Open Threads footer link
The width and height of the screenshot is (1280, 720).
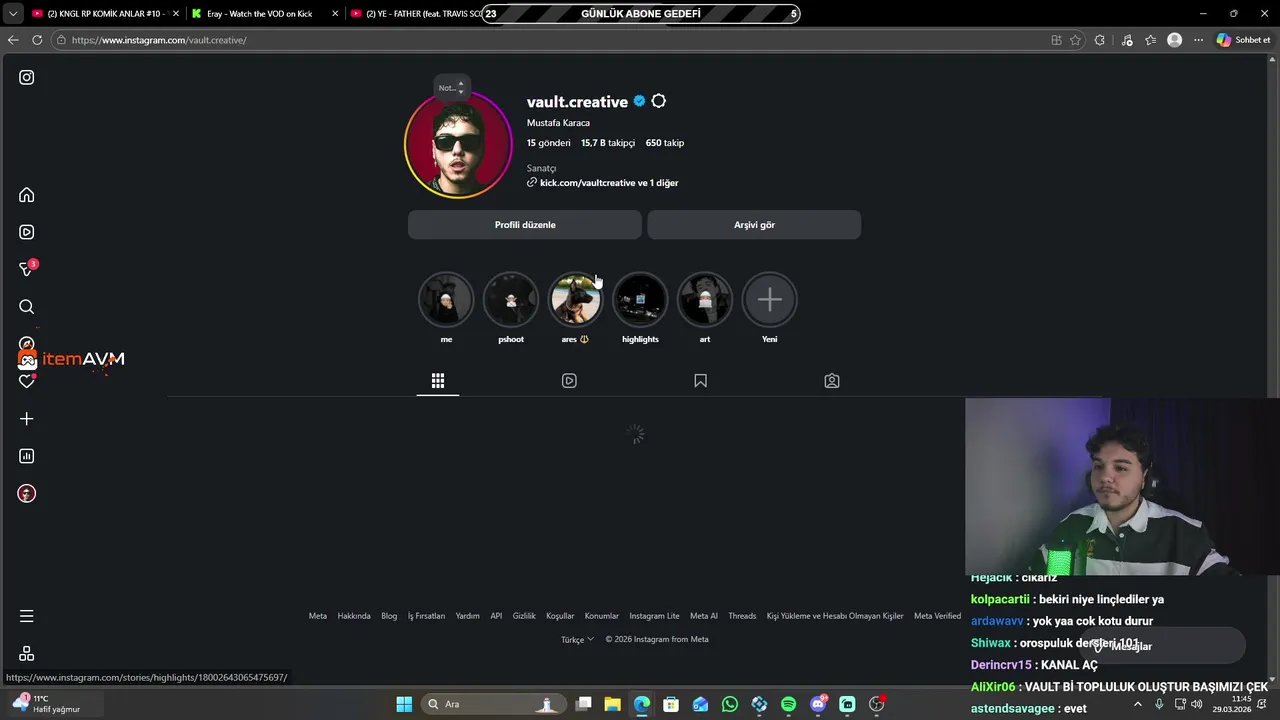742,616
